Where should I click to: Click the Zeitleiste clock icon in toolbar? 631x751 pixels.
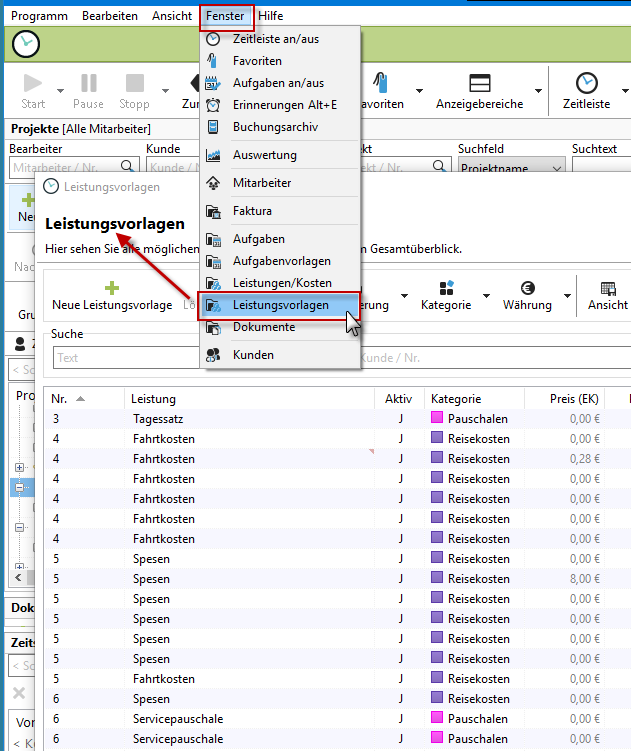(x=586, y=83)
